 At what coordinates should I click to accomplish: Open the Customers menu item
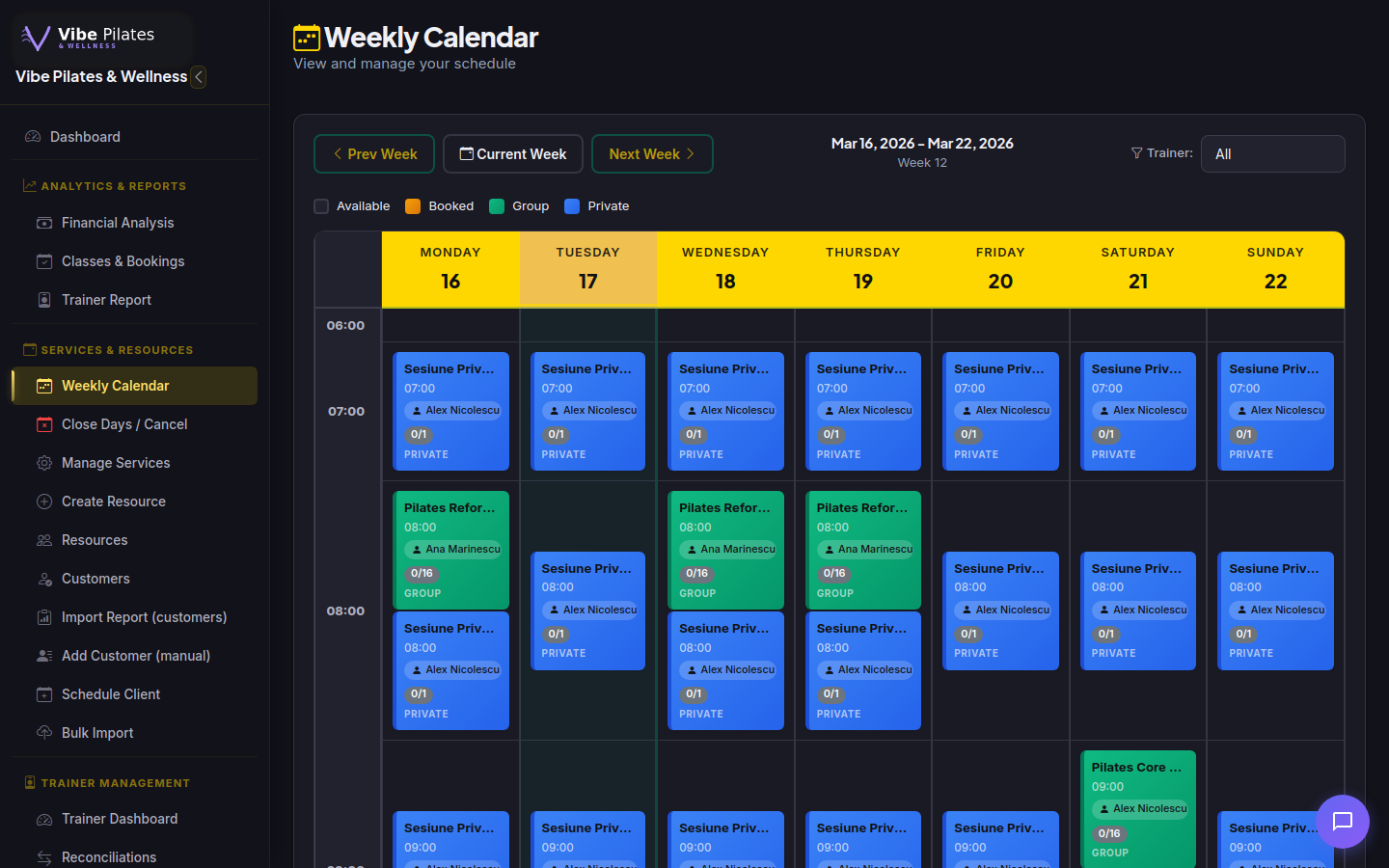[134, 579]
